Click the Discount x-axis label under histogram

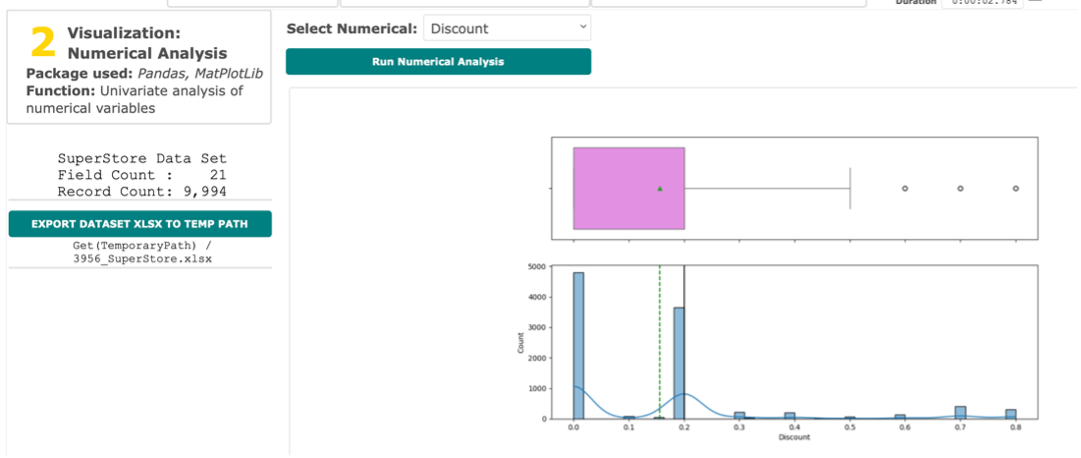click(x=794, y=437)
